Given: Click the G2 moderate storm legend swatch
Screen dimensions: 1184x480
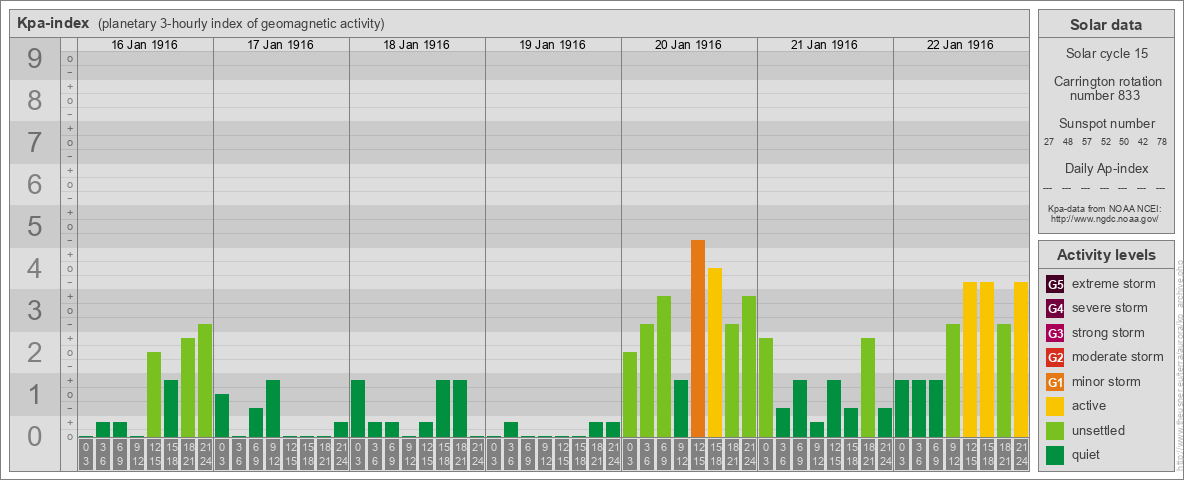Looking at the screenshot, I should (x=1055, y=358).
